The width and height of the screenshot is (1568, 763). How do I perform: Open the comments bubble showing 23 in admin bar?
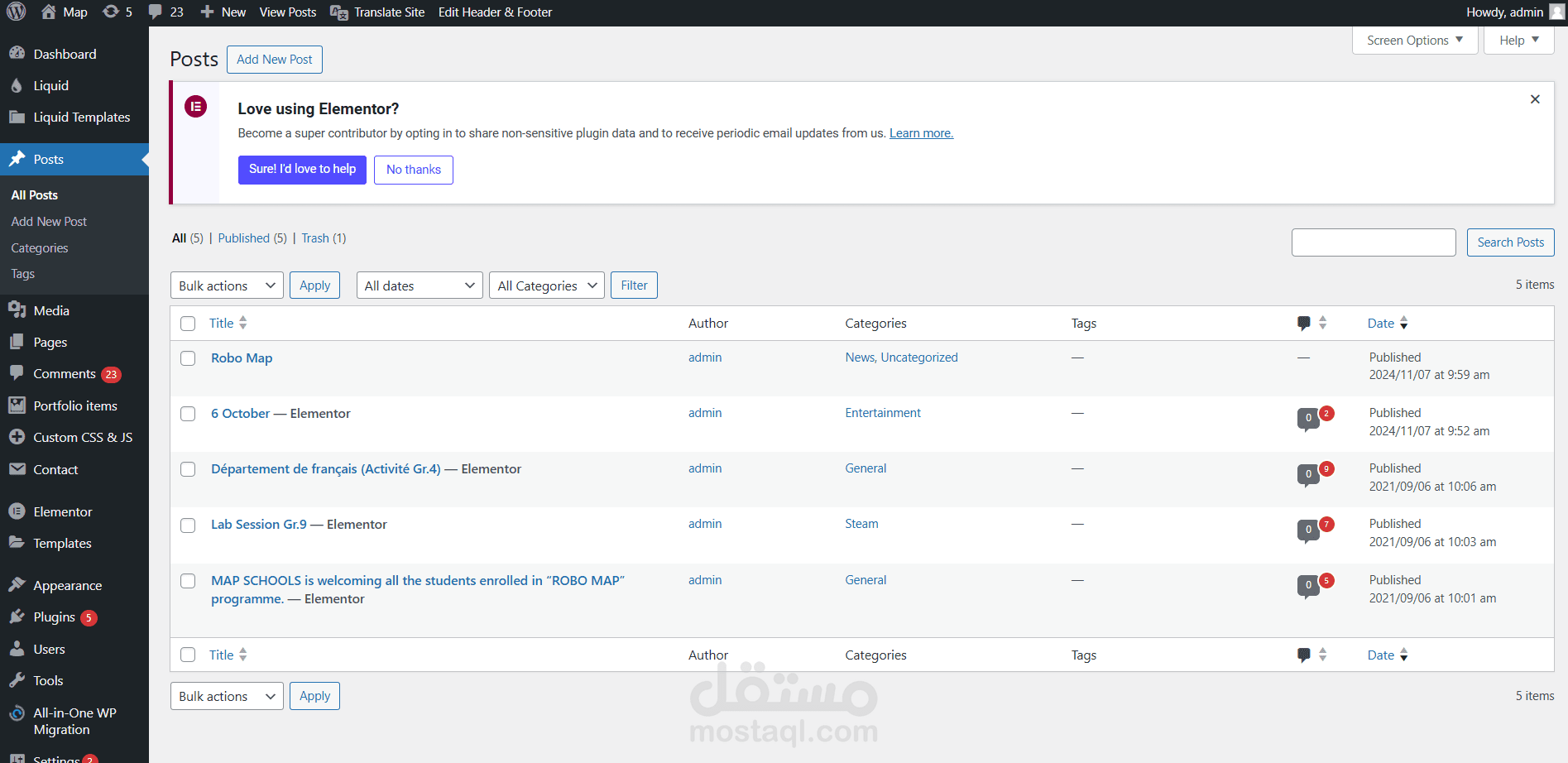[156, 12]
